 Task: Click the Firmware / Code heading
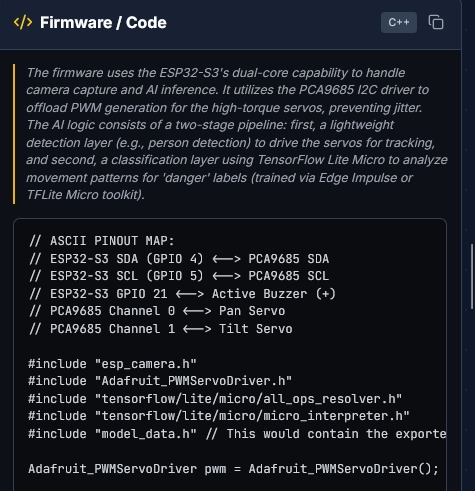coord(103,23)
